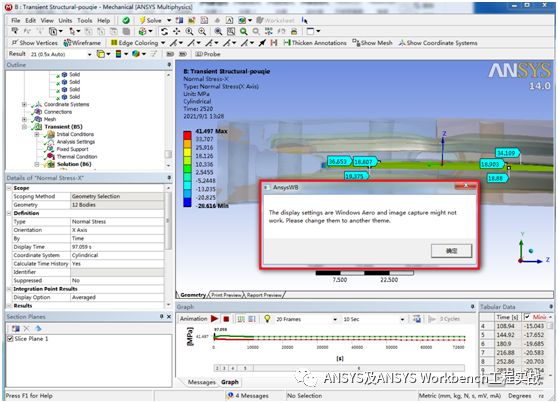This screenshot has width=558, height=403.
Task: Click the distributed frames icon in Animation toolbar
Action: pos(241,319)
